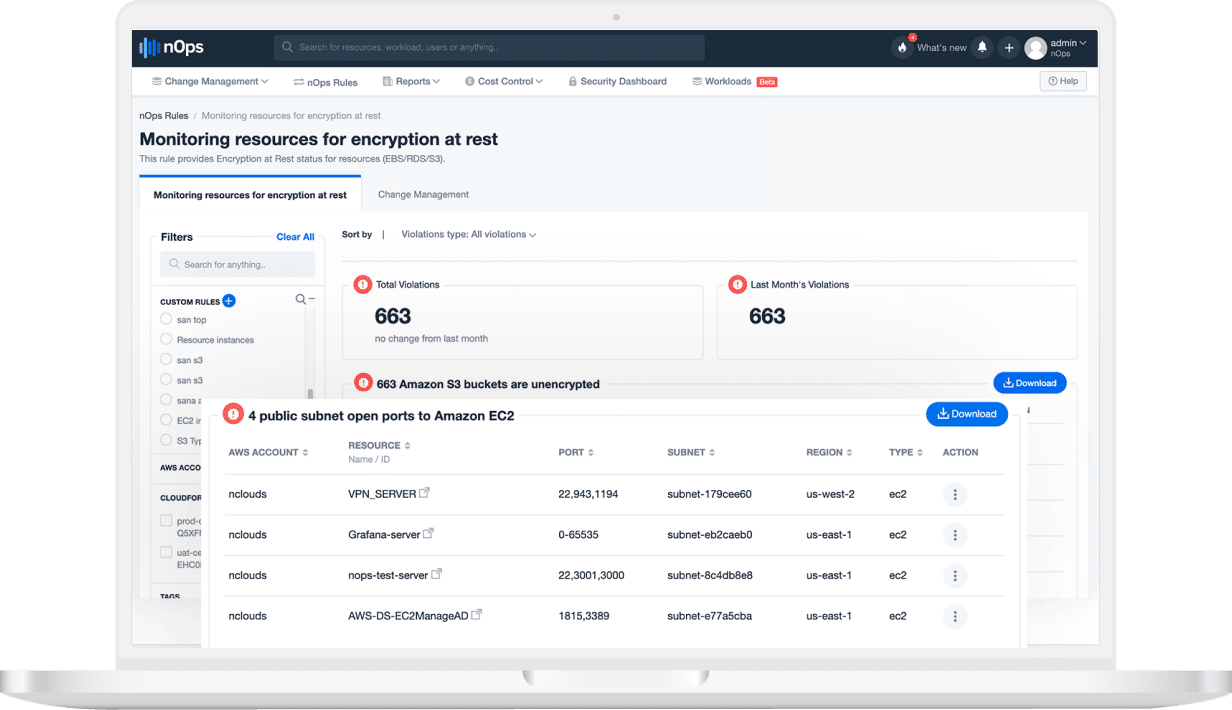
Task: Check the 'uat-ce' cloudformation checkbox
Action: [x=166, y=552]
